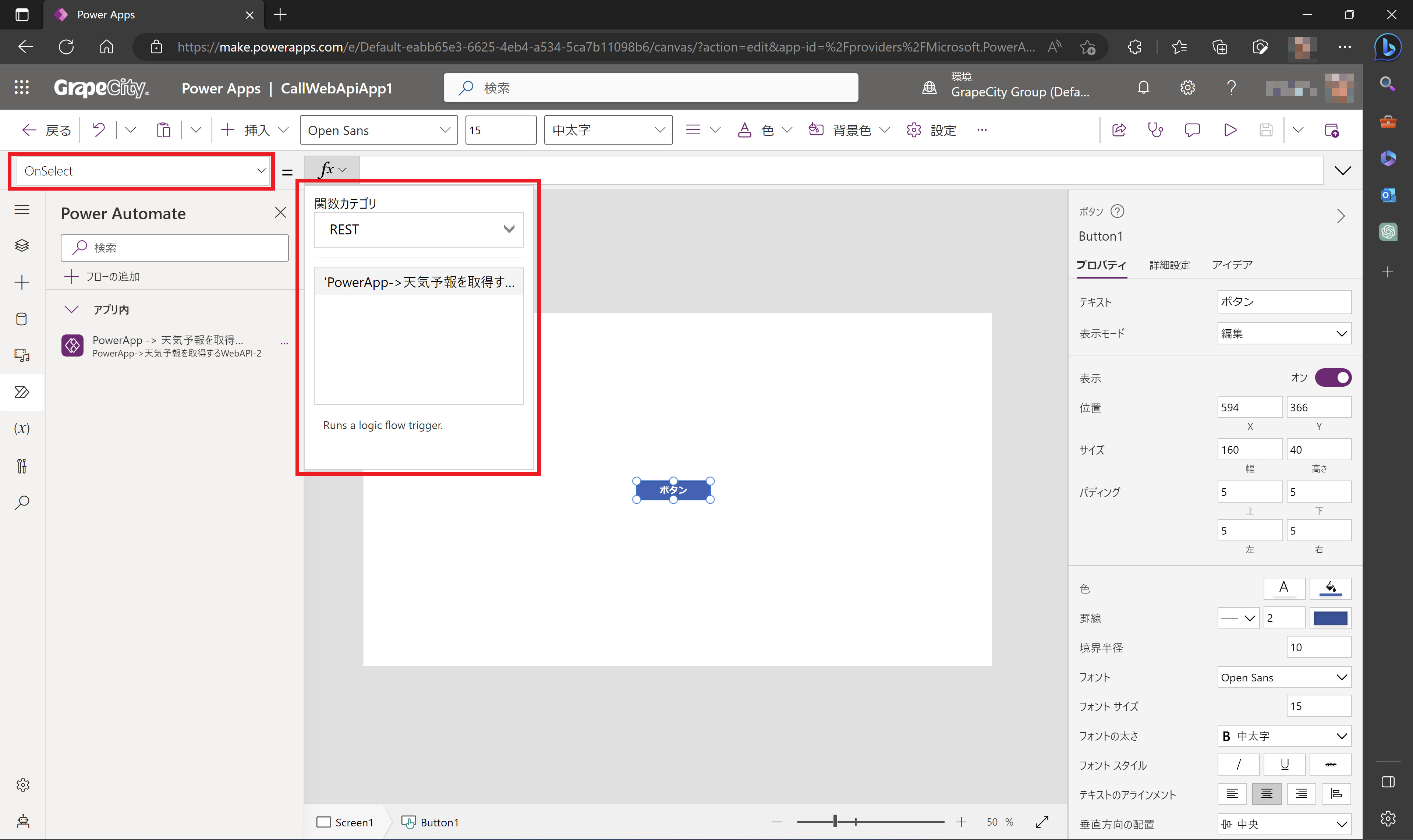
Task: Click the zoom slider
Action: click(x=870, y=821)
